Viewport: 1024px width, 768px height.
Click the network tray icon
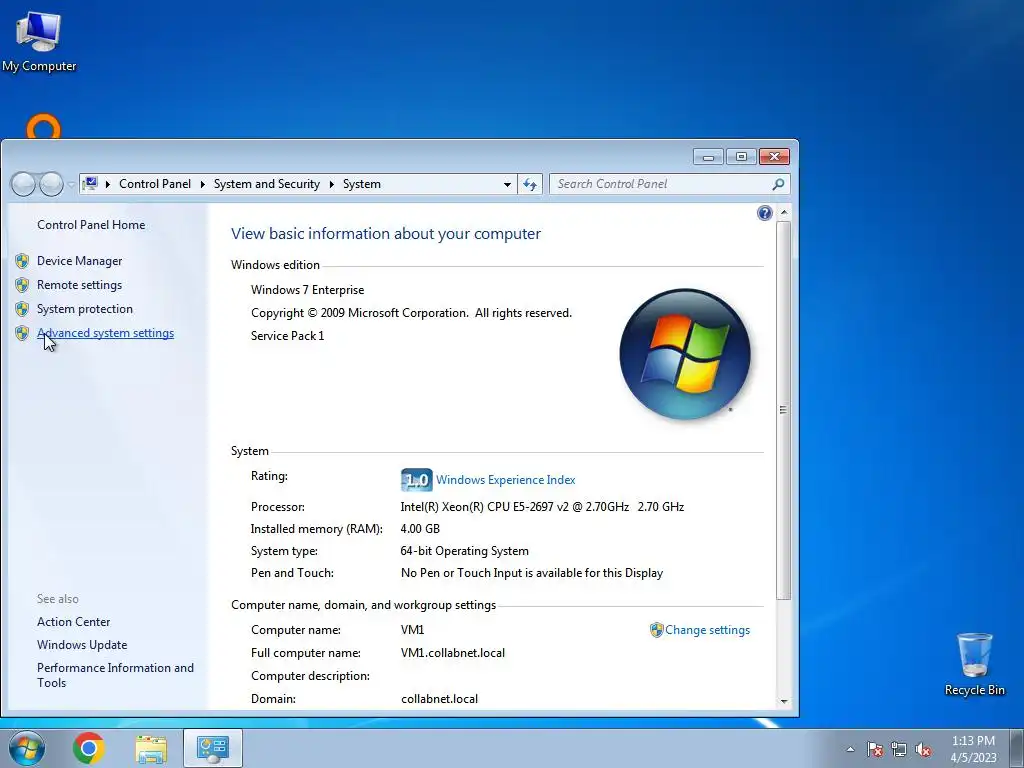coord(899,749)
